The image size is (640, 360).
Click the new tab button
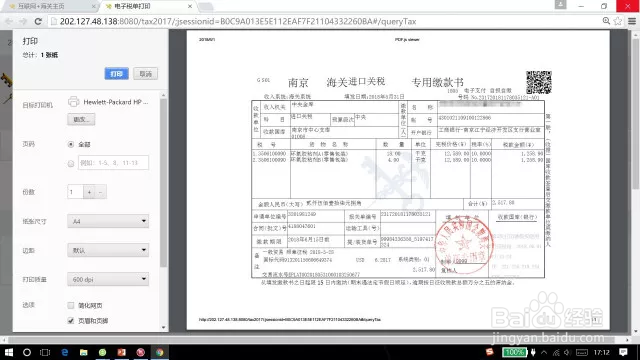click(x=206, y=7)
